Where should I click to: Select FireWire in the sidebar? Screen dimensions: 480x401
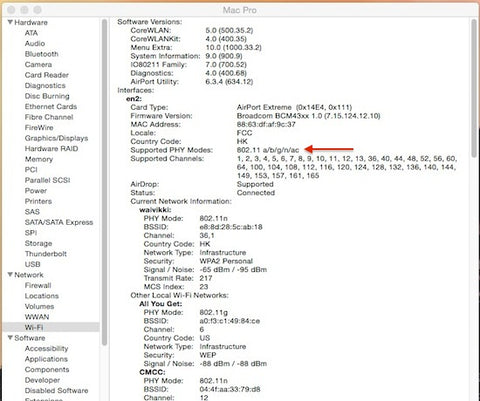click(x=39, y=128)
